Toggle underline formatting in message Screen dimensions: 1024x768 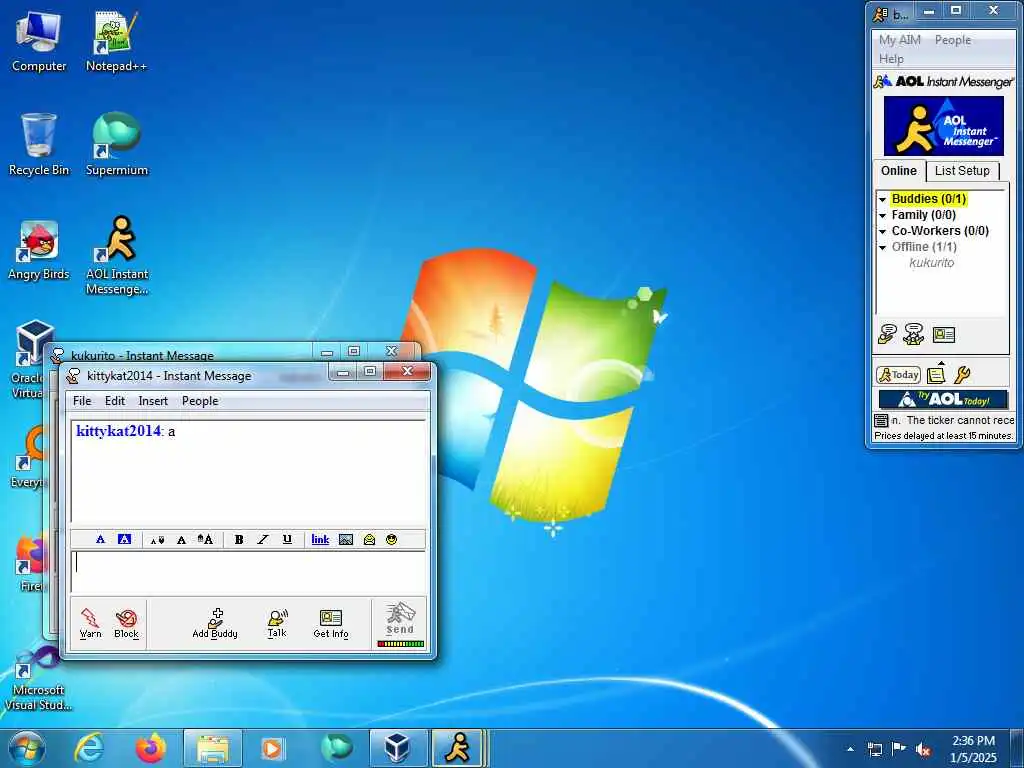pos(287,539)
